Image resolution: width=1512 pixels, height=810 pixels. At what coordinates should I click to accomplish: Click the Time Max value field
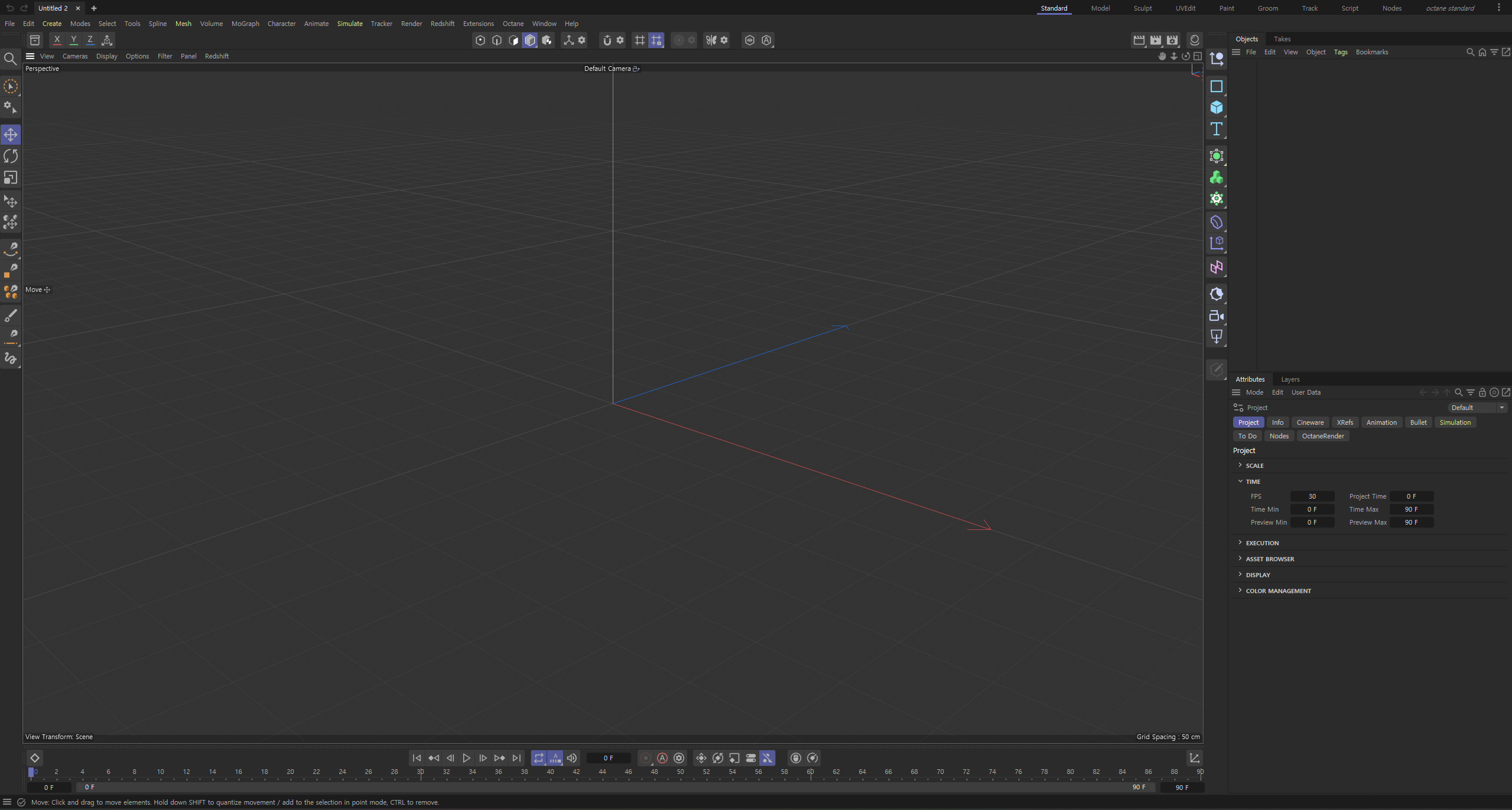[1411, 509]
